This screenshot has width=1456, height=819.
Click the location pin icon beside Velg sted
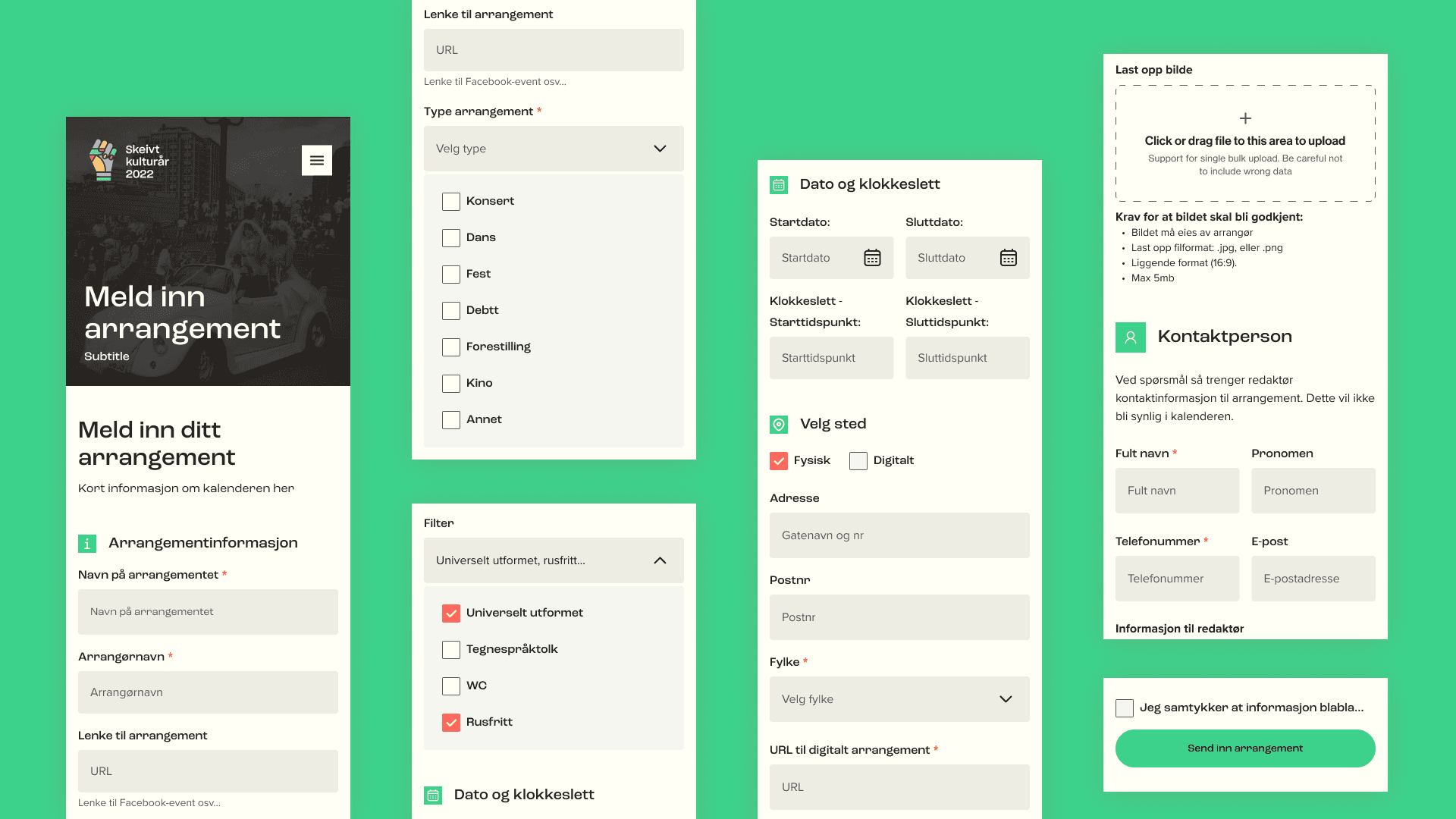coord(779,425)
